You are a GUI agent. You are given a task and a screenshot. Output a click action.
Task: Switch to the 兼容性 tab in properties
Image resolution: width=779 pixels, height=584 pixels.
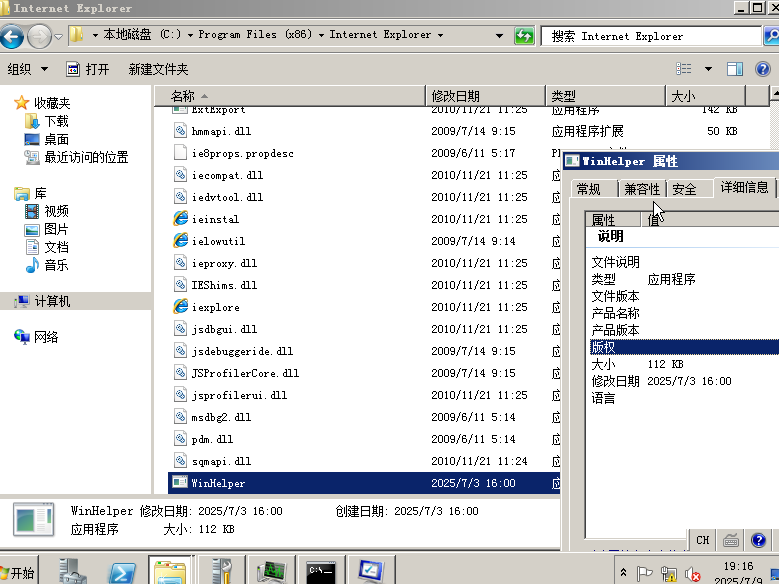(642, 189)
